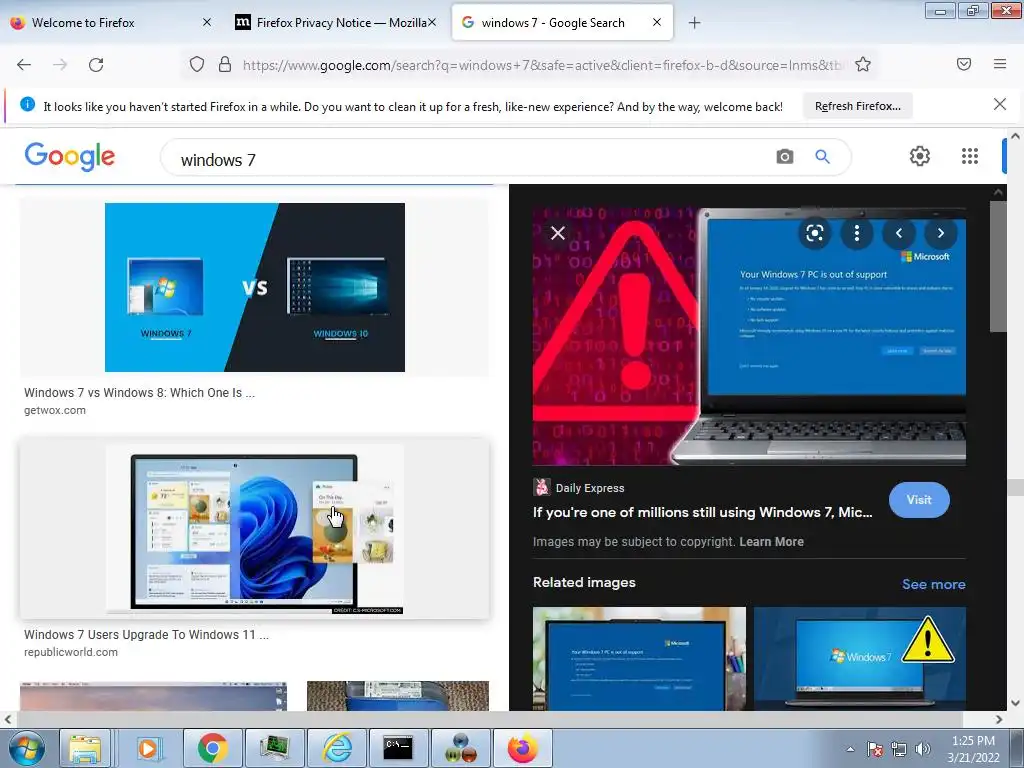The width and height of the screenshot is (1024, 768).
Task: Close the windows 7 Google Search tab
Action: click(657, 22)
